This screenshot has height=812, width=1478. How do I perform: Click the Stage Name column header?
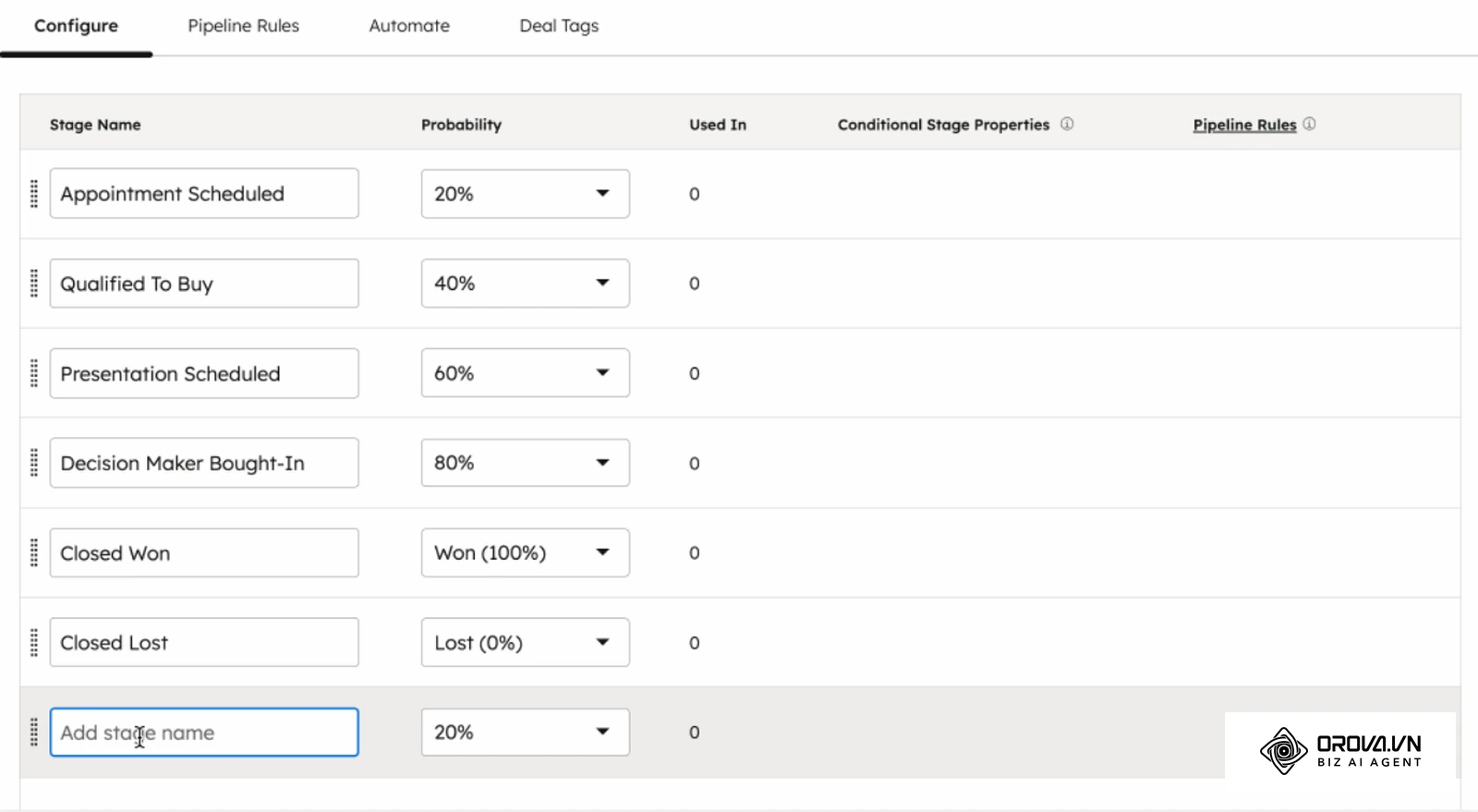coord(95,125)
